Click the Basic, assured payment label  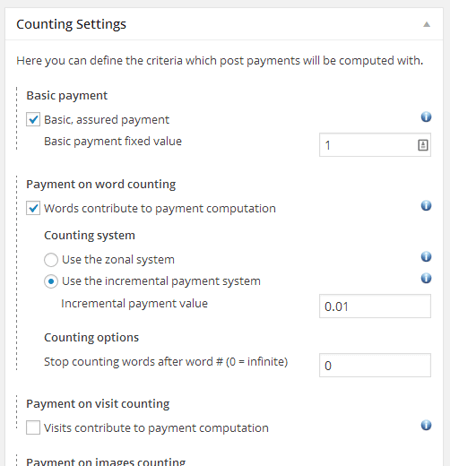click(107, 120)
